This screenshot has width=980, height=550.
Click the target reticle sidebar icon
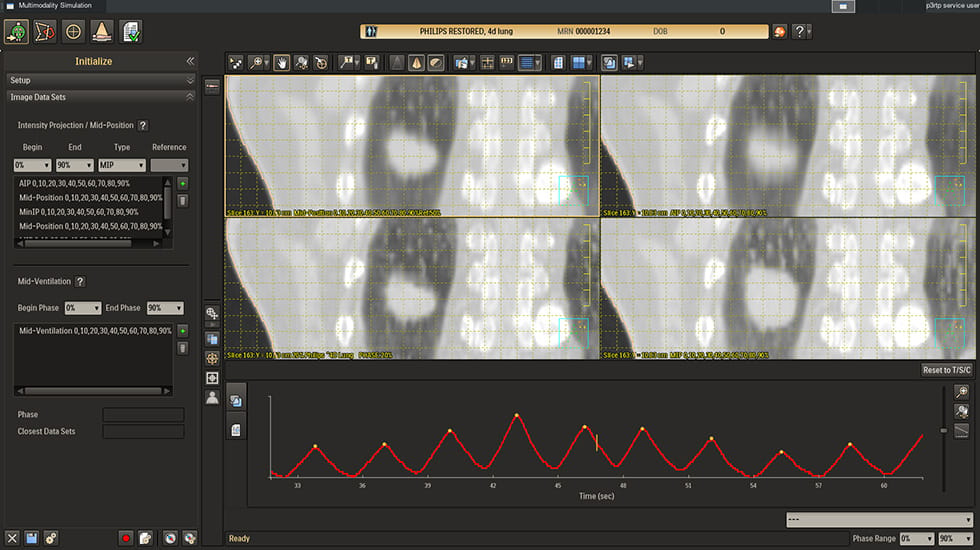click(x=212, y=359)
